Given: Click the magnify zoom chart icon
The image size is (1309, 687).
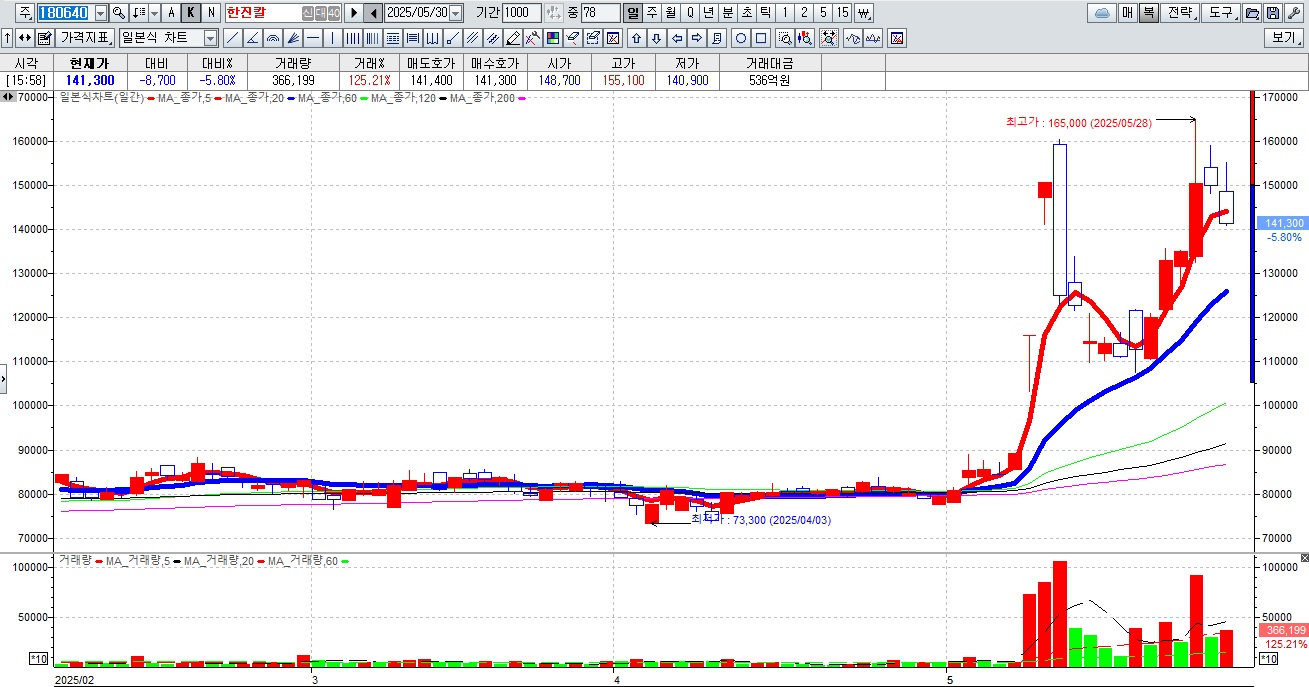Looking at the screenshot, I should tap(785, 38).
